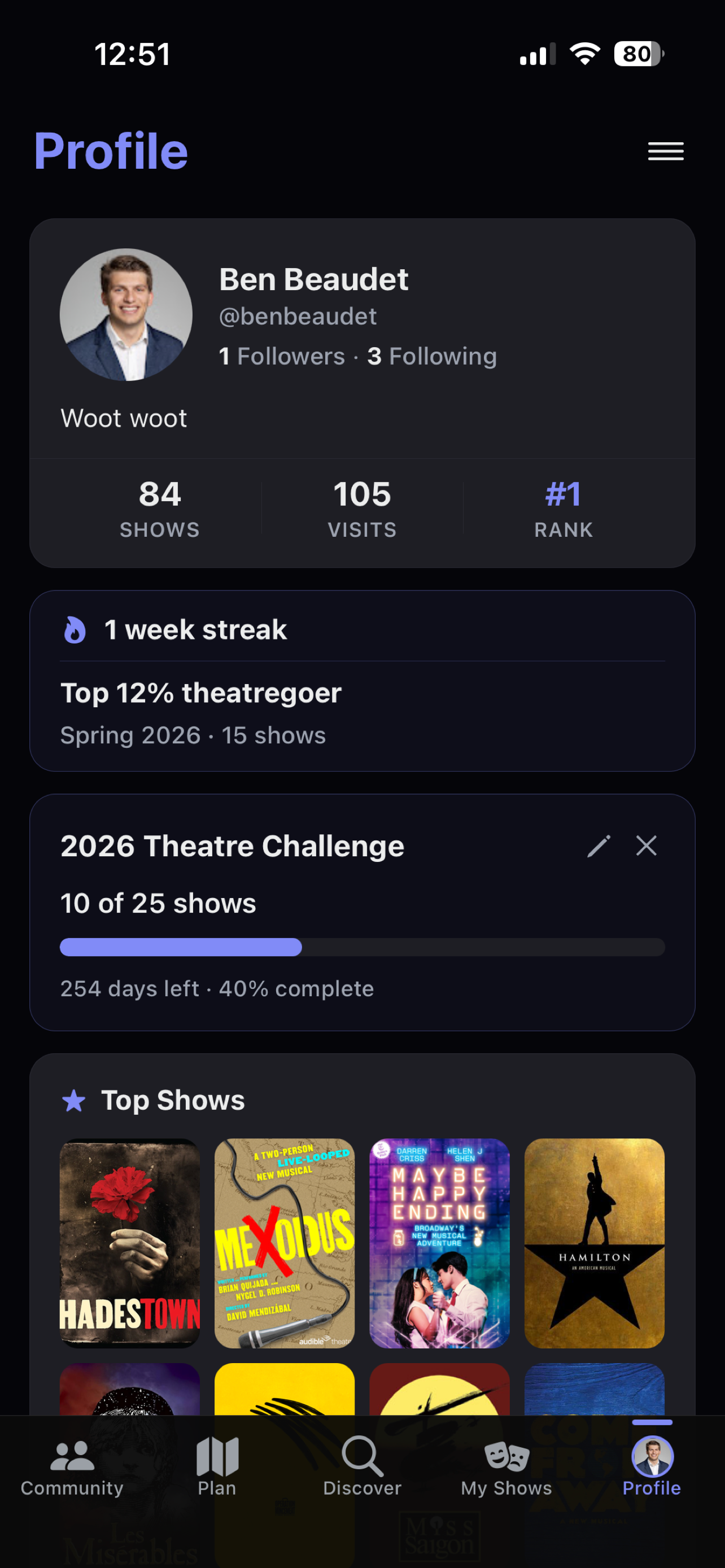View the 3 Following list
This screenshot has width=725, height=1568.
click(x=432, y=356)
